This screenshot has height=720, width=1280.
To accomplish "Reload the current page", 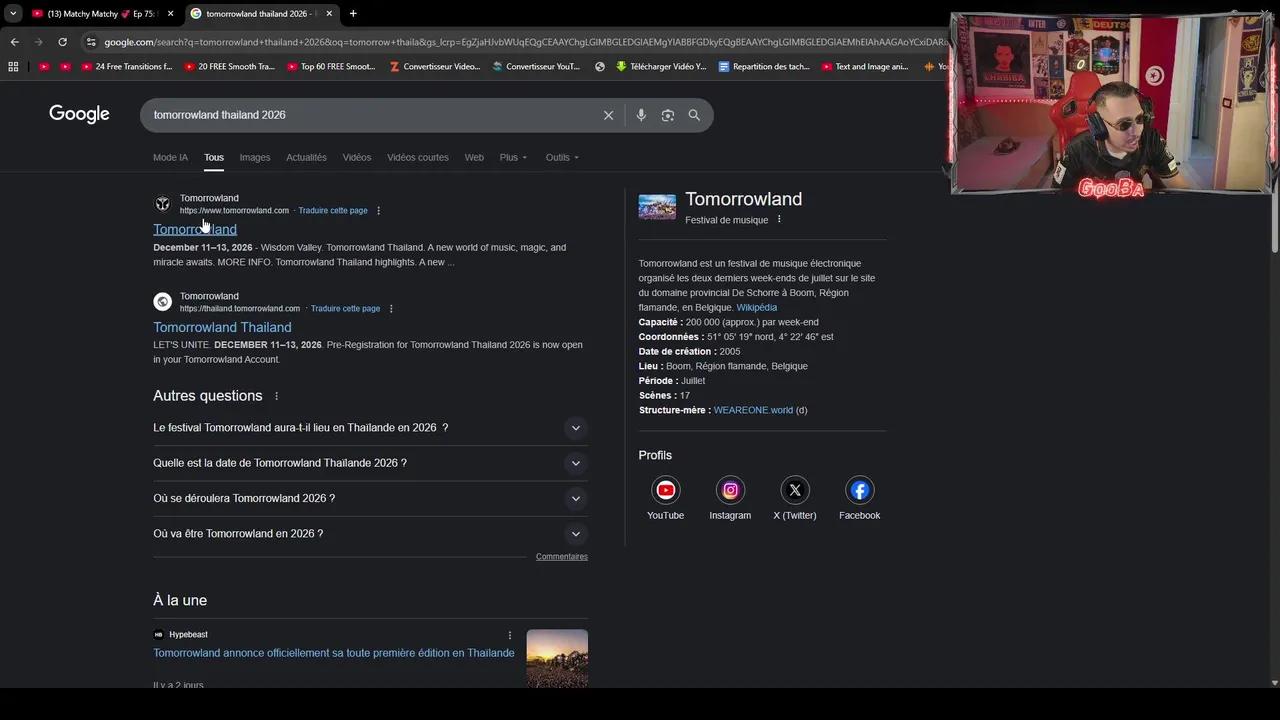I will pyautogui.click(x=62, y=42).
